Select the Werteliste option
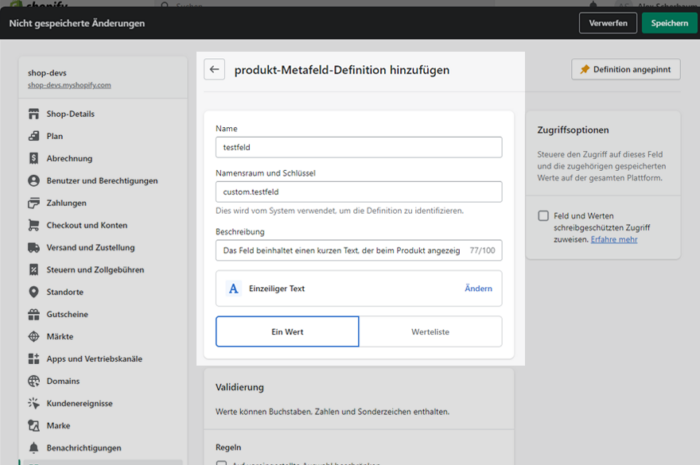 430,331
